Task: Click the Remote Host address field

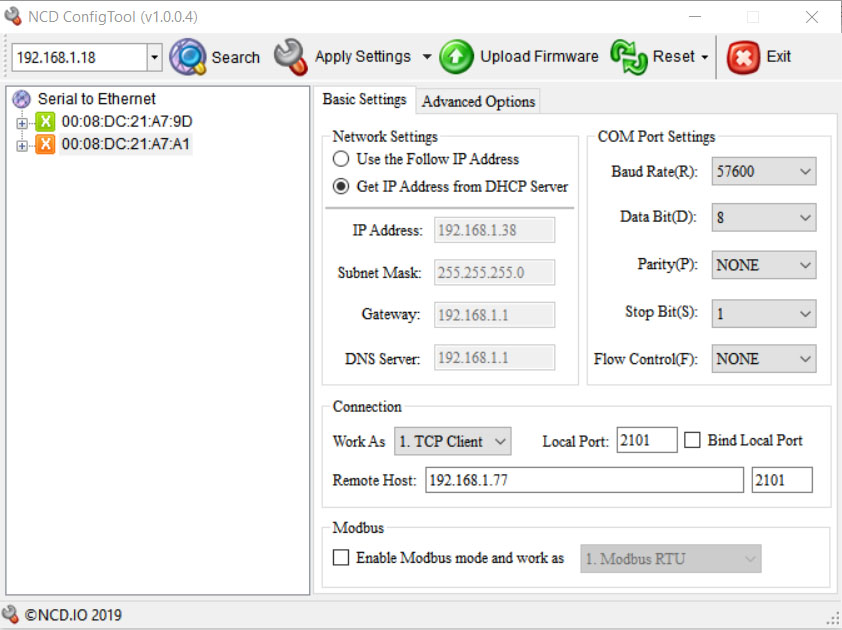Action: [x=584, y=480]
